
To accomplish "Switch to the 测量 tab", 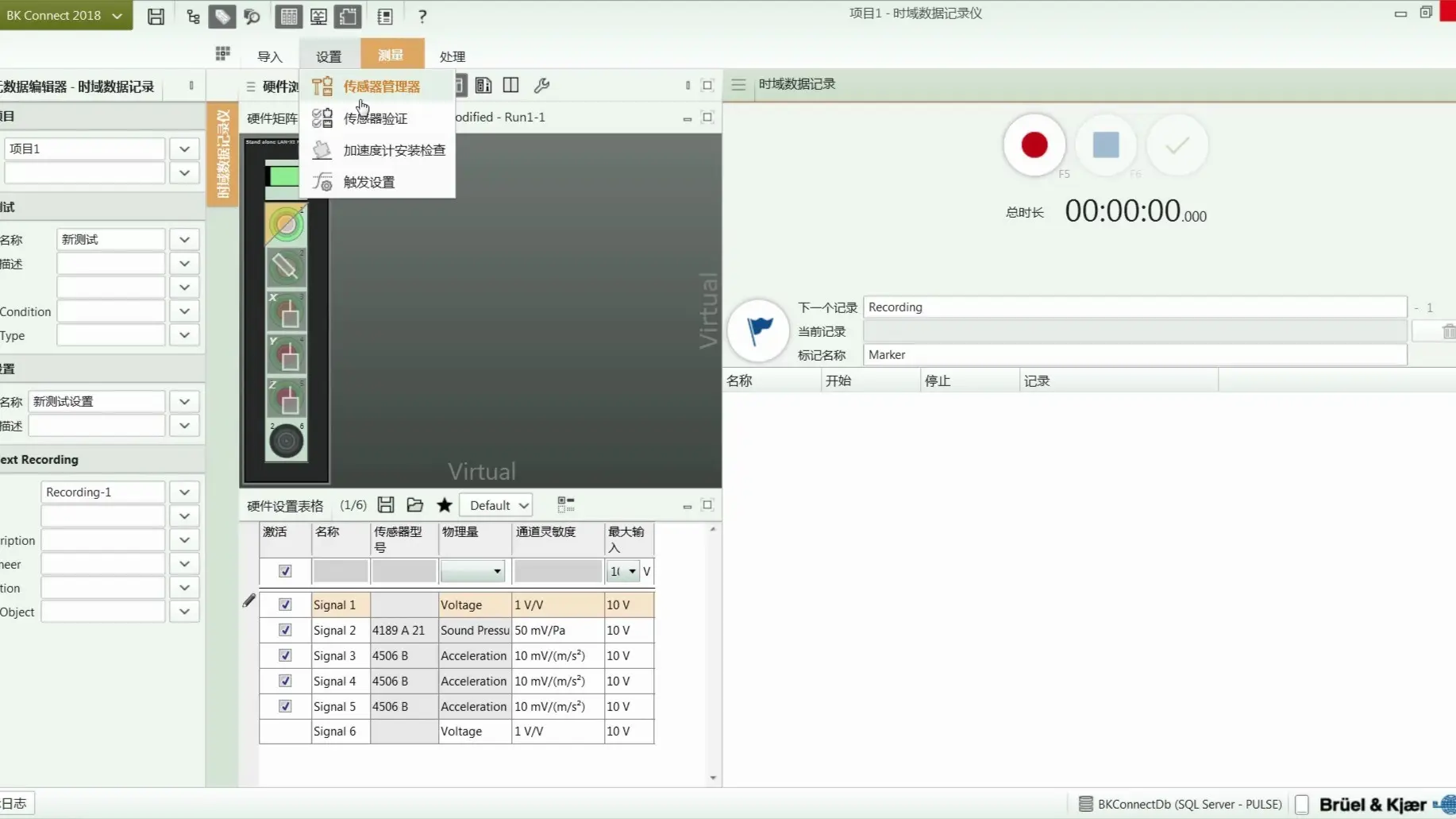I will pos(391,55).
